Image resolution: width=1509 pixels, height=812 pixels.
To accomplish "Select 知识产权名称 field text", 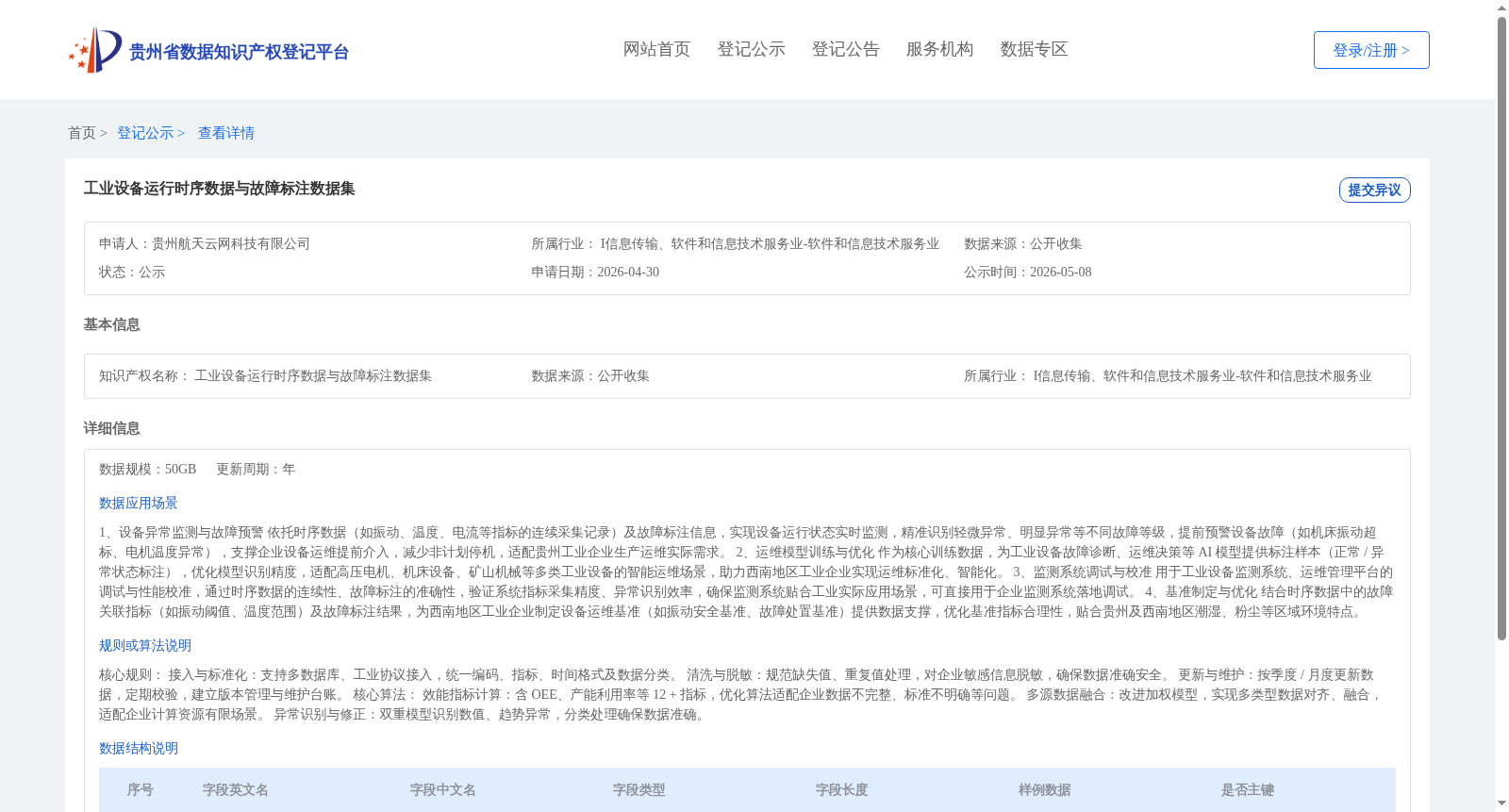I will coord(265,375).
